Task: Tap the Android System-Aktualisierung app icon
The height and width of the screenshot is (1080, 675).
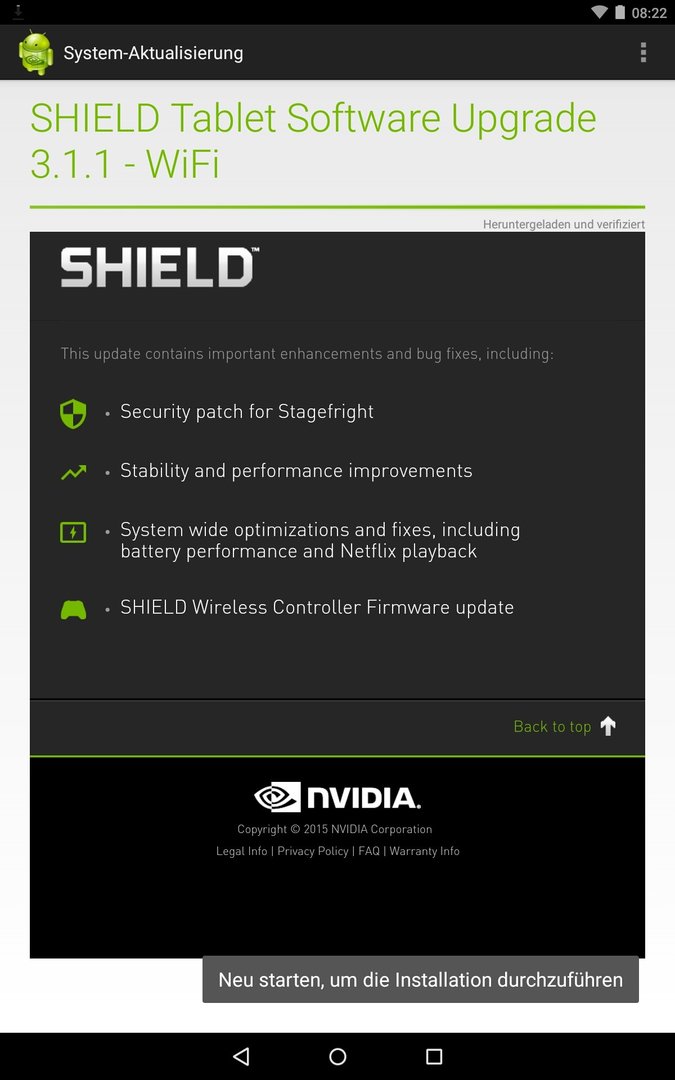Action: (36, 52)
